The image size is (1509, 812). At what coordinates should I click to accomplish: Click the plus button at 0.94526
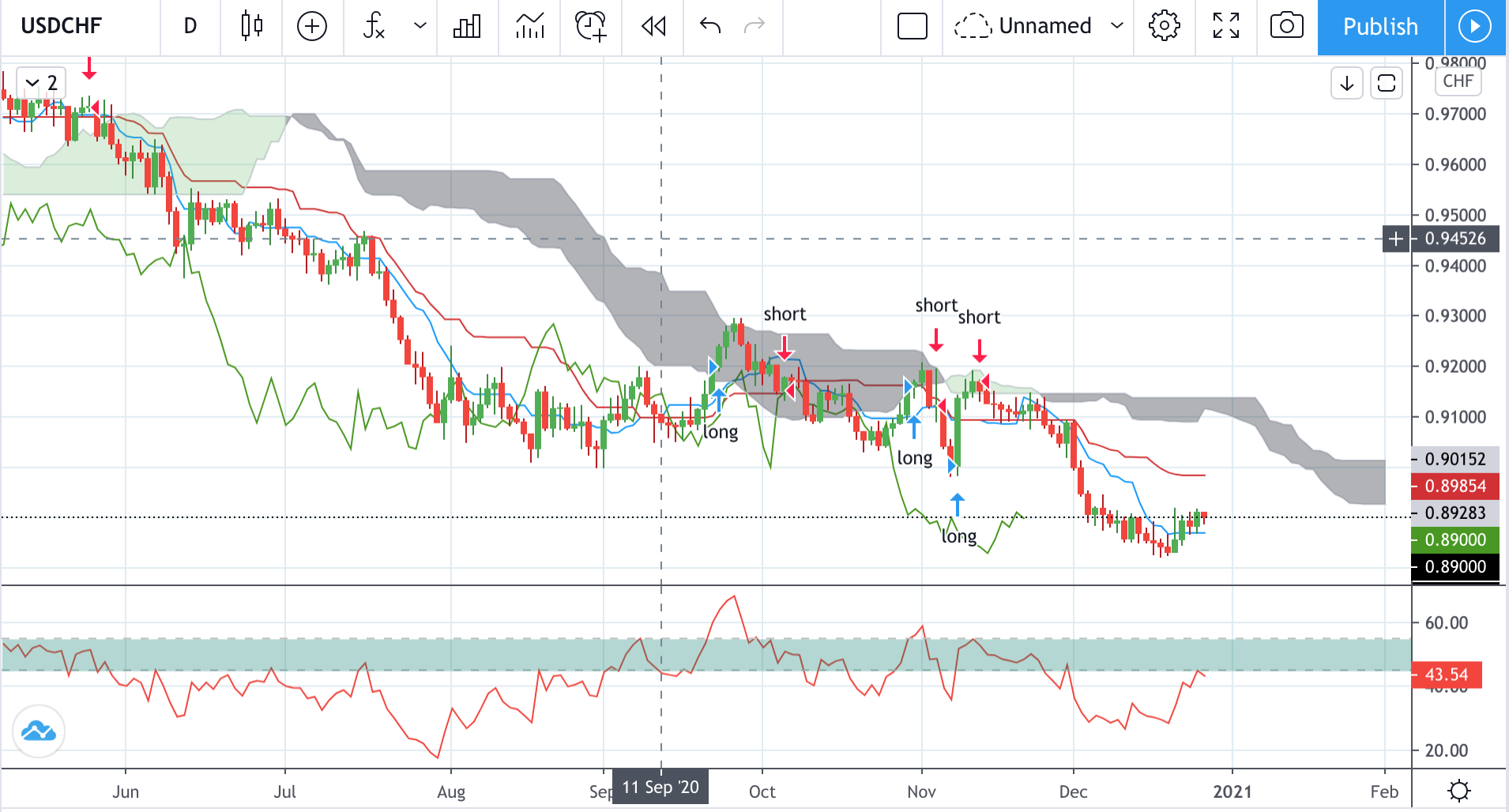click(1396, 239)
